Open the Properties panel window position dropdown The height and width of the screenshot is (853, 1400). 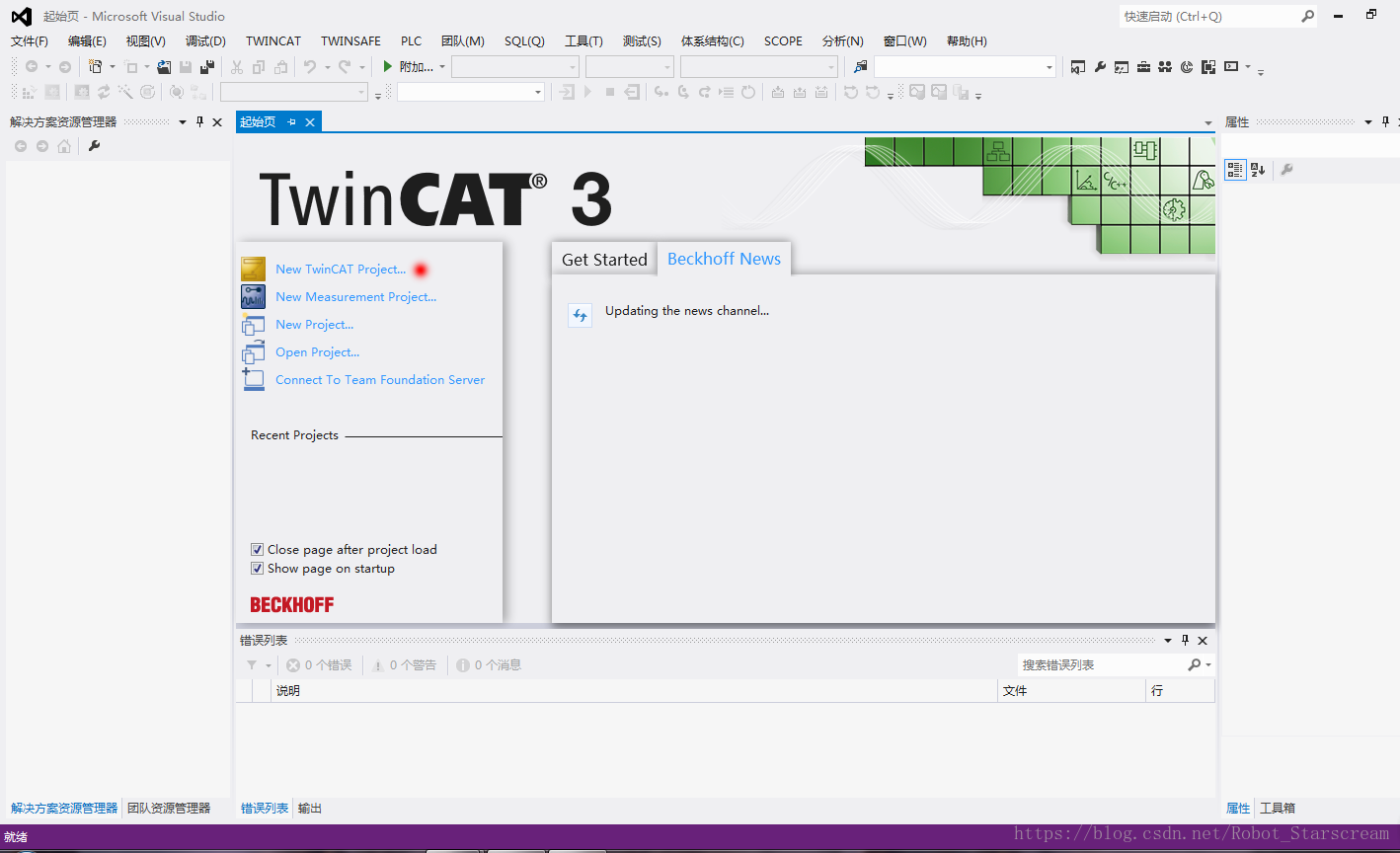[1367, 122]
